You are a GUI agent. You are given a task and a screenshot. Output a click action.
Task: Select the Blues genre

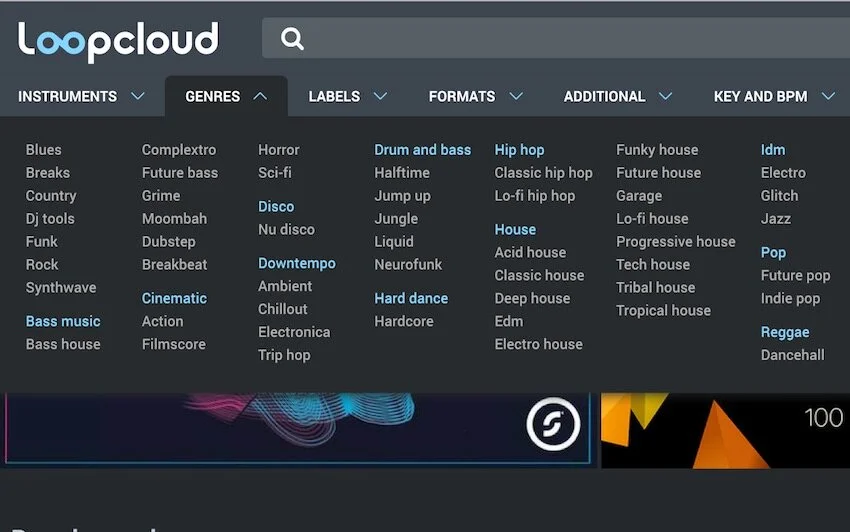click(43, 150)
